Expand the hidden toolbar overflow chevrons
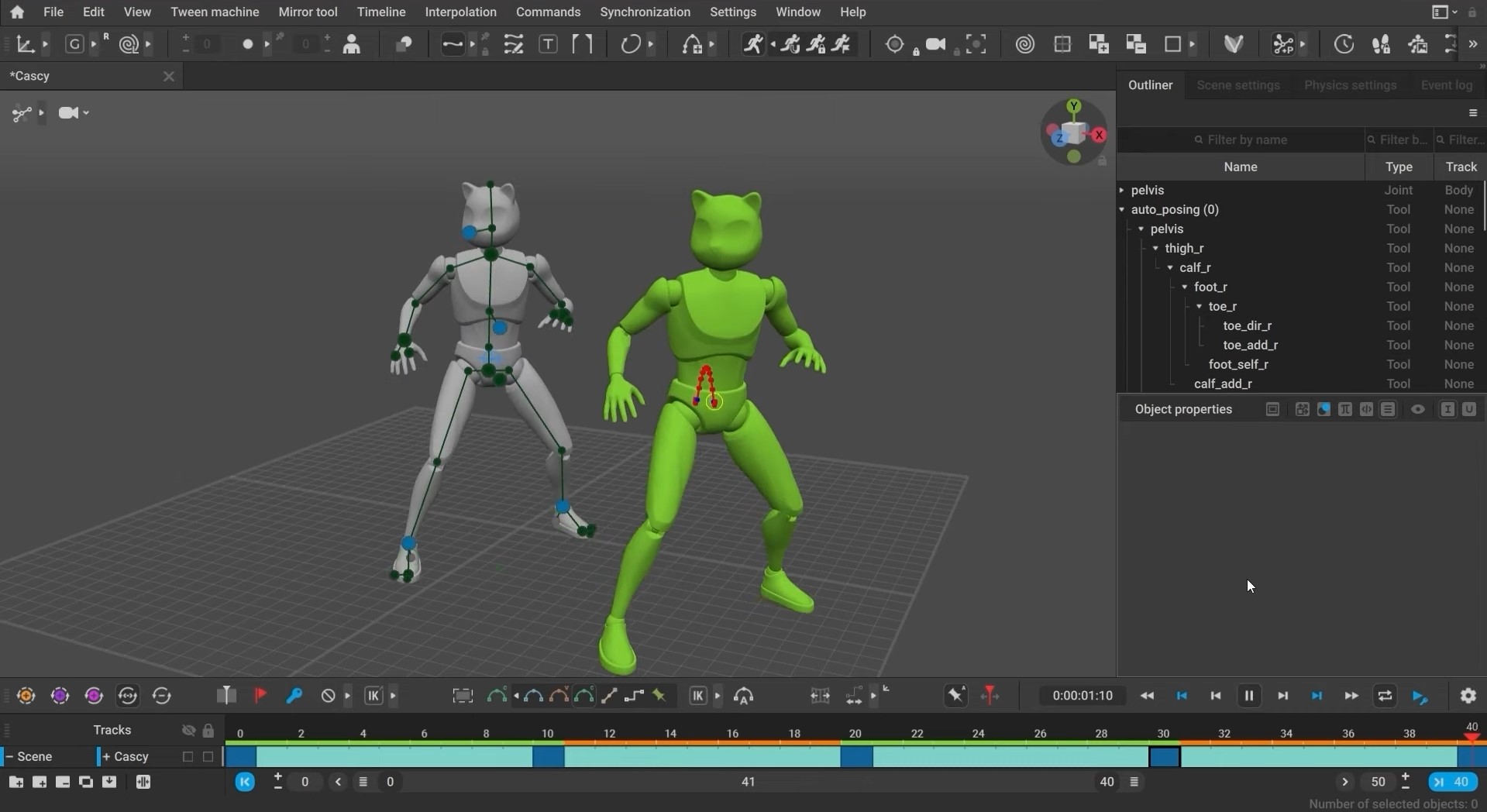The width and height of the screenshot is (1487, 812). [x=1473, y=44]
